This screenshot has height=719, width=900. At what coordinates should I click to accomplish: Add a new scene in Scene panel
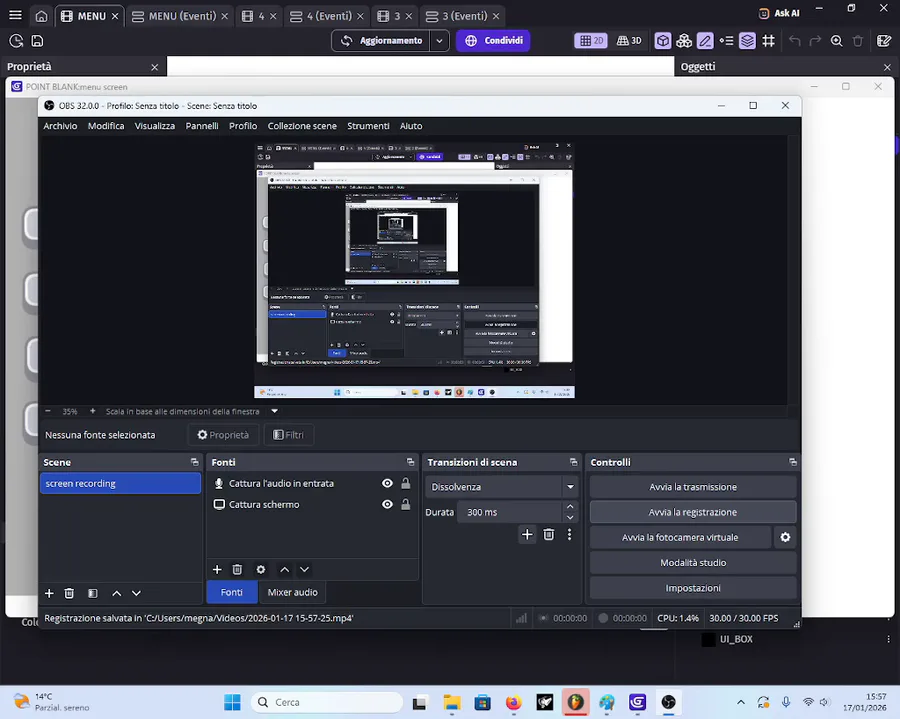click(49, 593)
